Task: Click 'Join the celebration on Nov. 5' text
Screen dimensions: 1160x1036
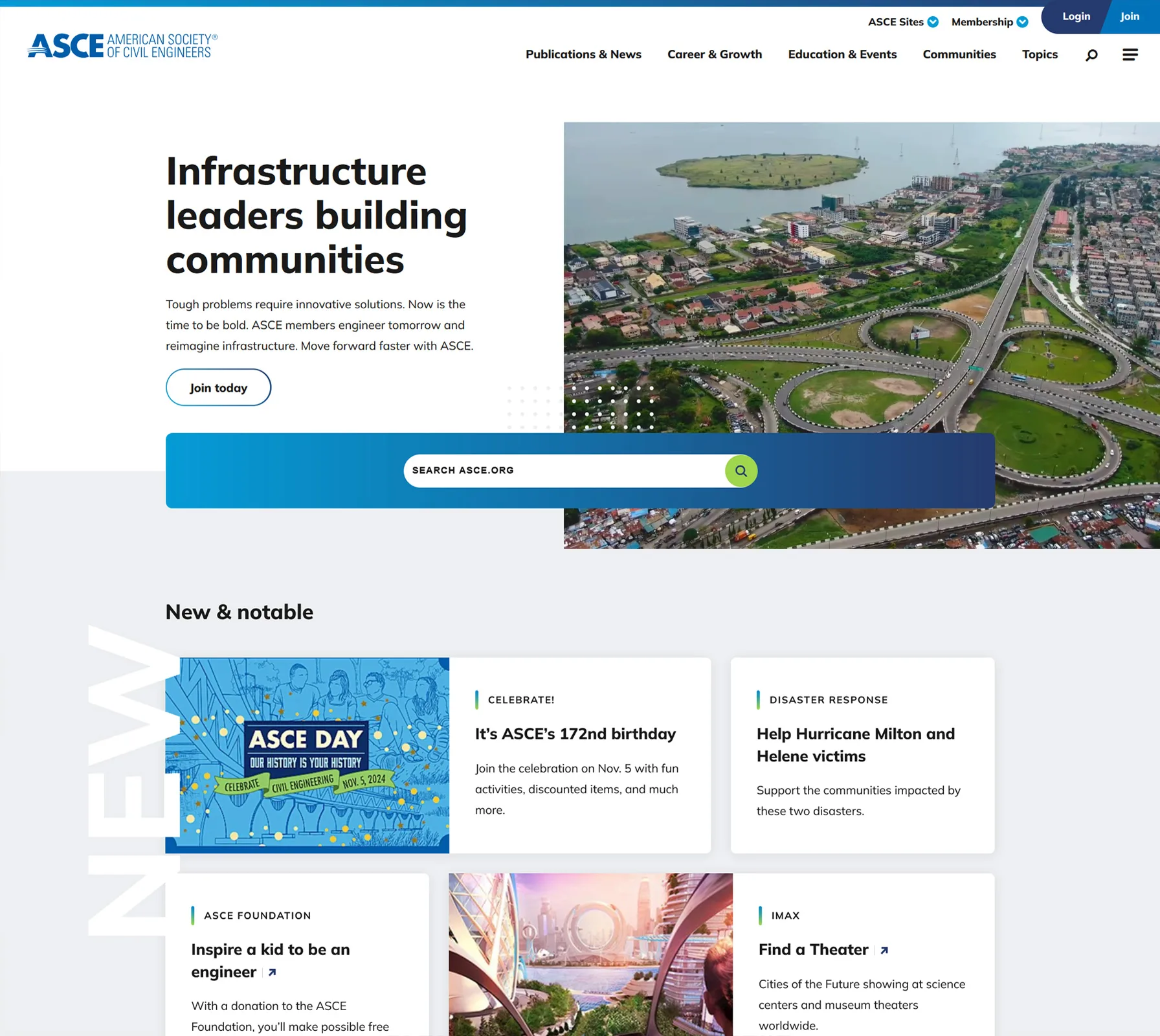Action: (577, 789)
